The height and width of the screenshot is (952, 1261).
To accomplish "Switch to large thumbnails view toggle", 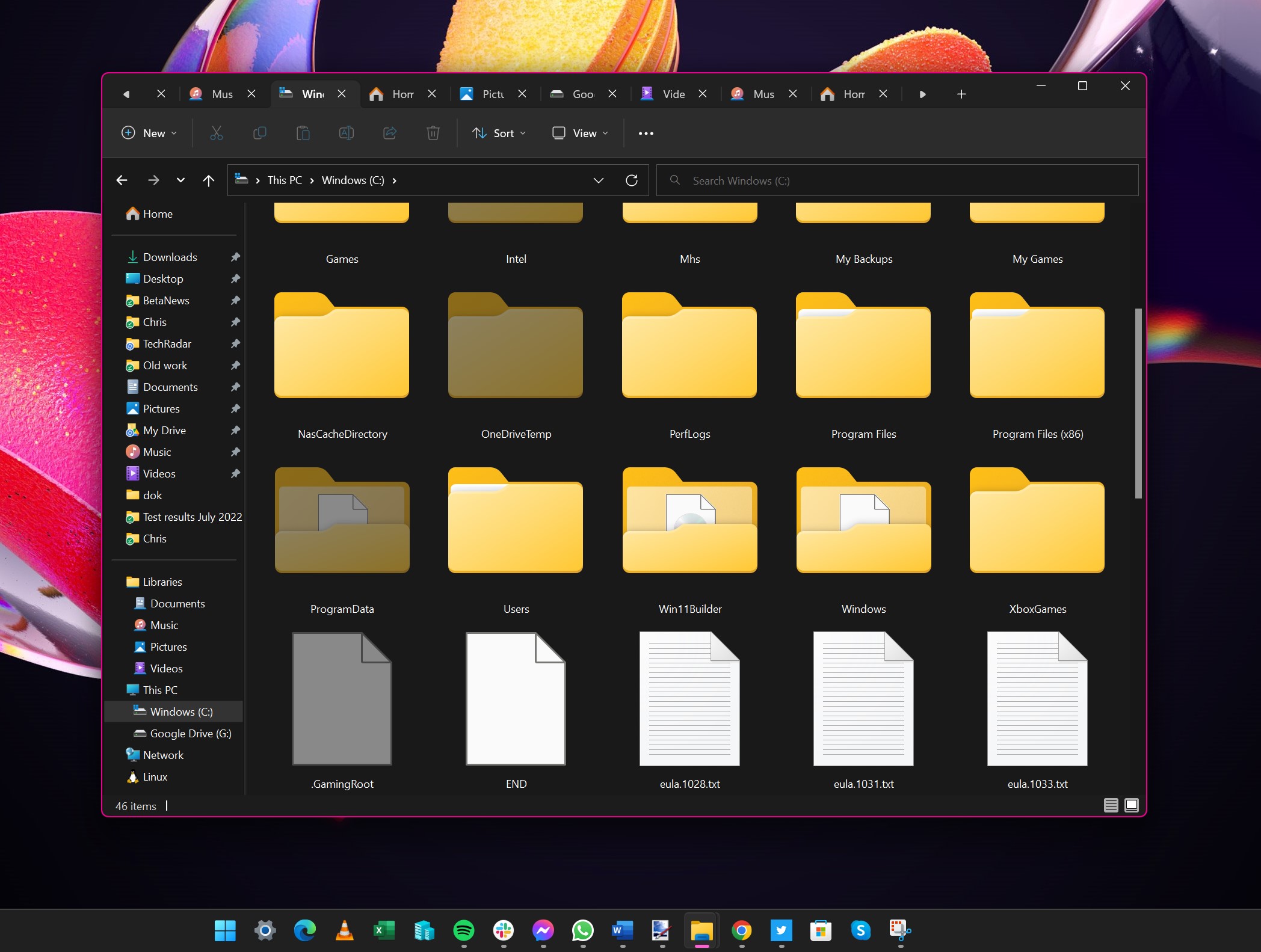I will pyautogui.click(x=1132, y=805).
